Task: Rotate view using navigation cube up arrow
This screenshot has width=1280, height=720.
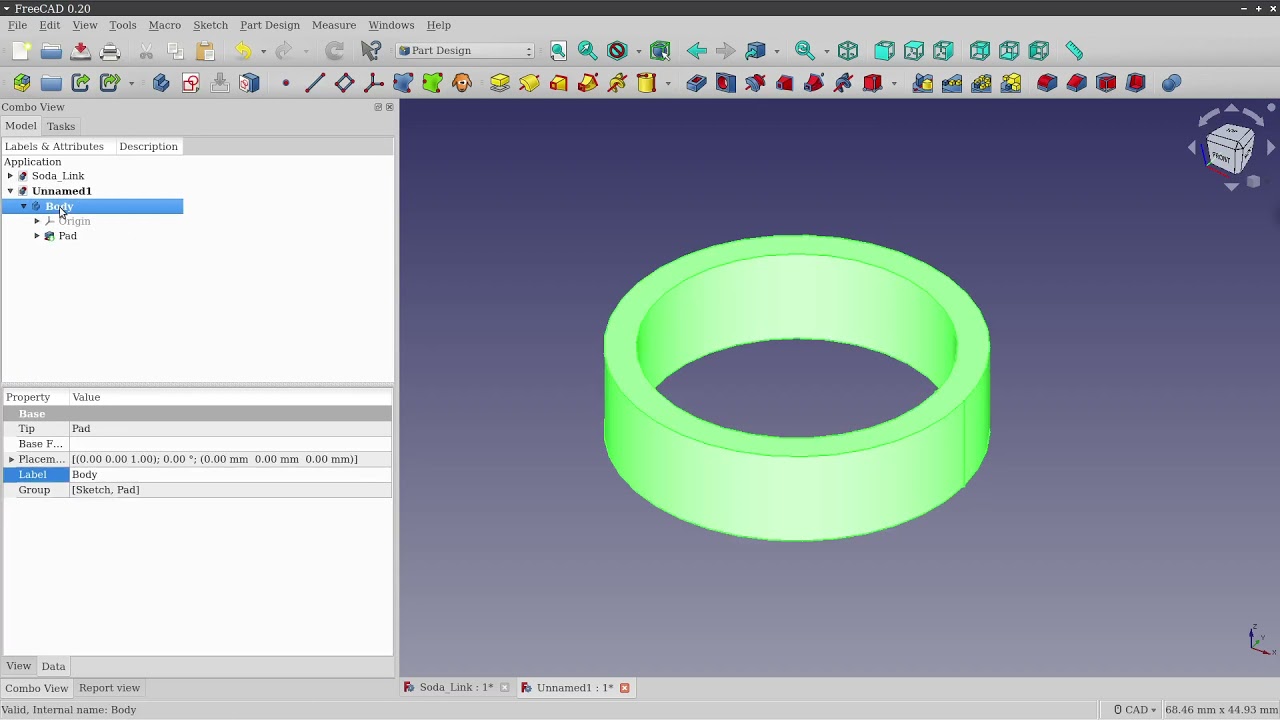Action: tap(1231, 108)
